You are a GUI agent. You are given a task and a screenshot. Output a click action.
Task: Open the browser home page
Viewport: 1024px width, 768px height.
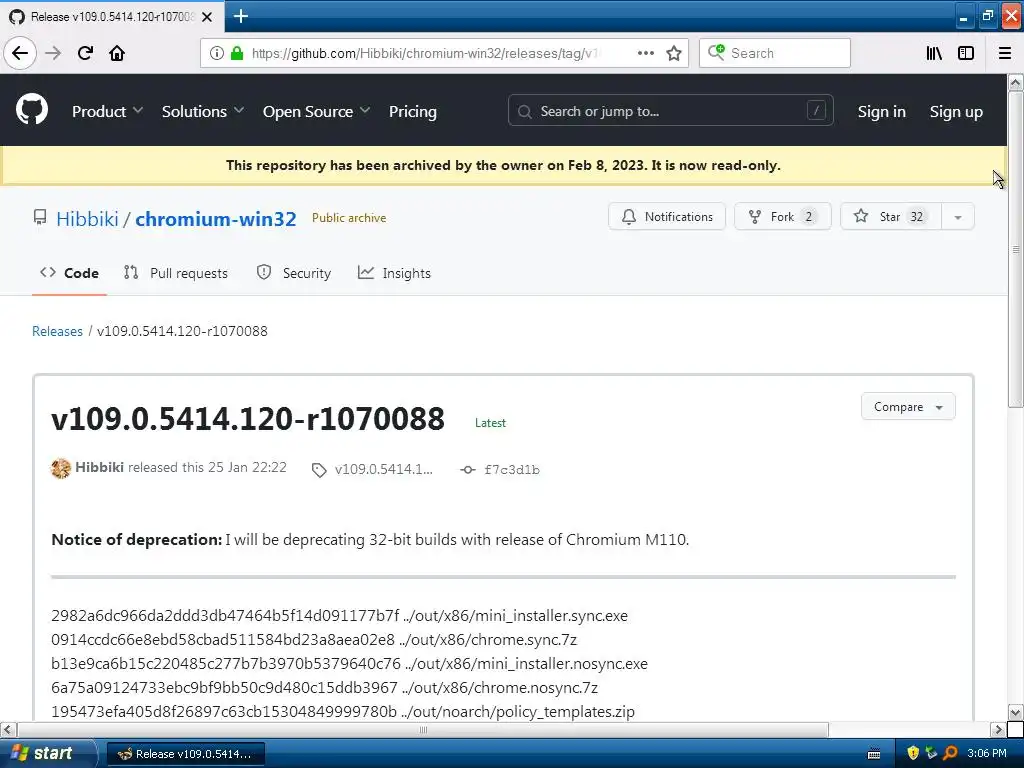pyautogui.click(x=117, y=53)
